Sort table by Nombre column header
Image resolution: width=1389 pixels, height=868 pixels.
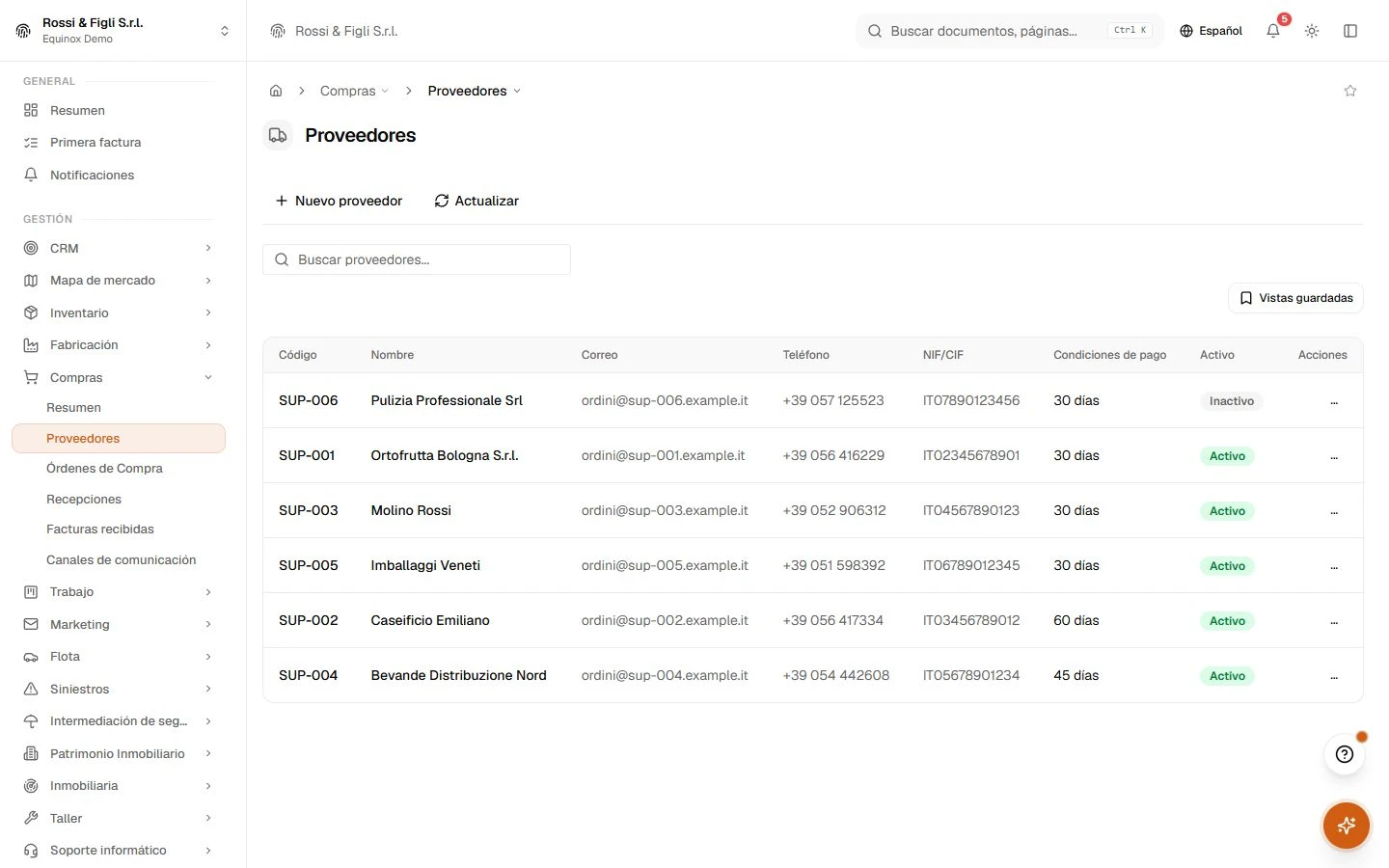point(393,355)
